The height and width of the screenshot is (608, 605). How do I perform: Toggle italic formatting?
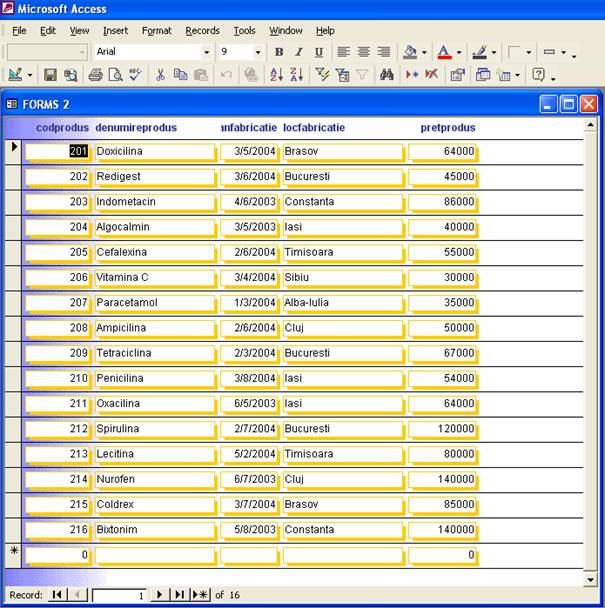[299, 52]
